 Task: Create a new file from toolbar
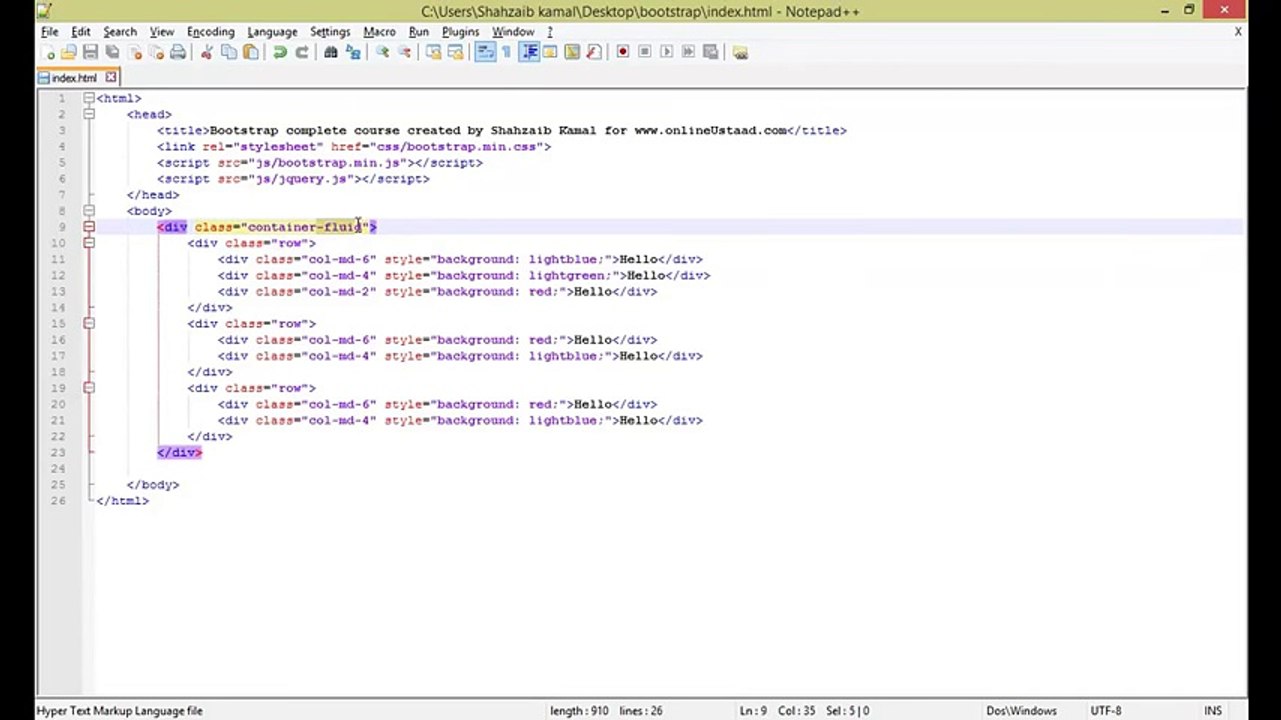47,52
